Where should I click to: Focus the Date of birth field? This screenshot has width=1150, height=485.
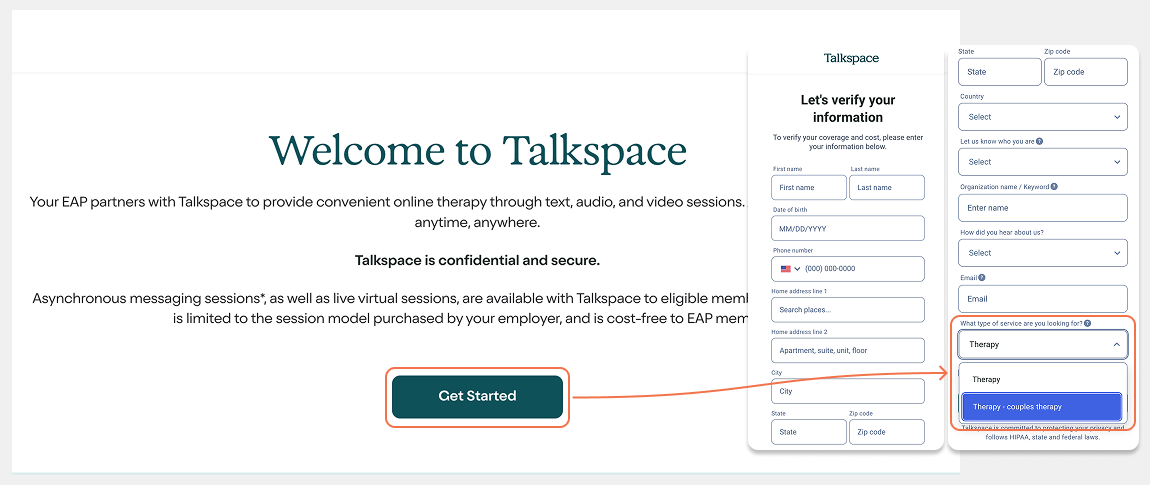click(x=847, y=228)
